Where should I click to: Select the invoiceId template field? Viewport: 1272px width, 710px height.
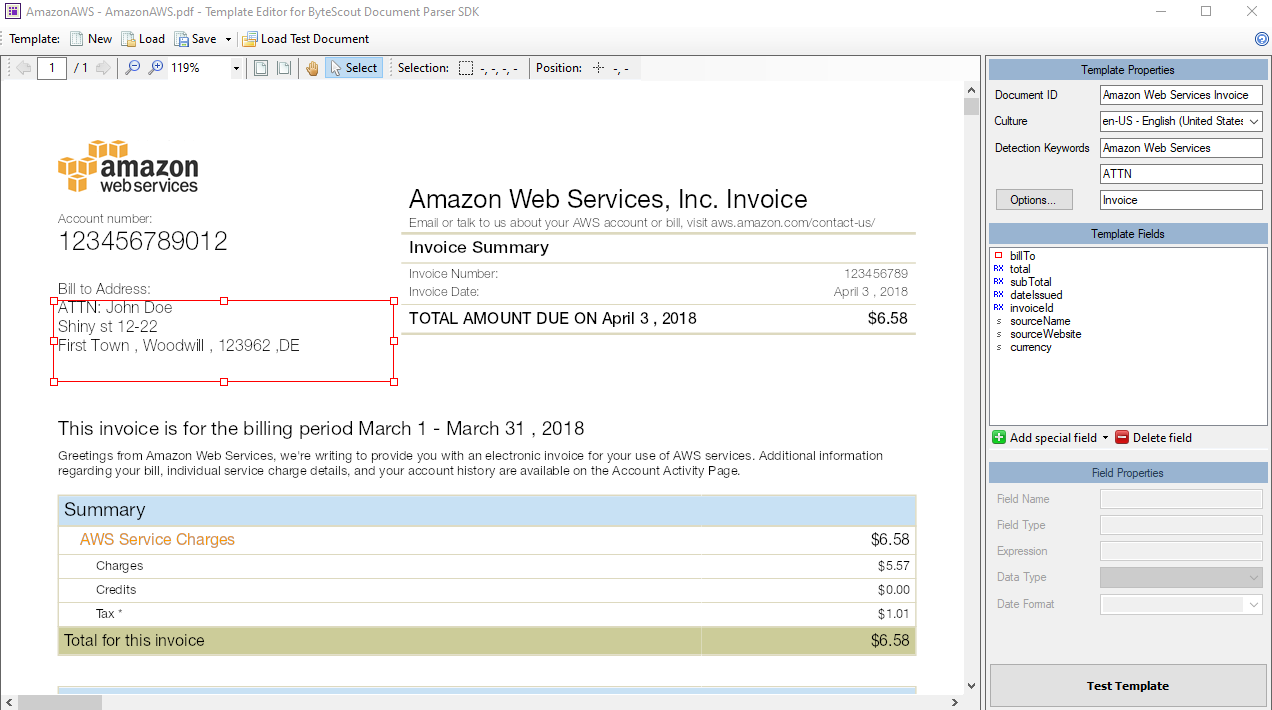[1031, 308]
